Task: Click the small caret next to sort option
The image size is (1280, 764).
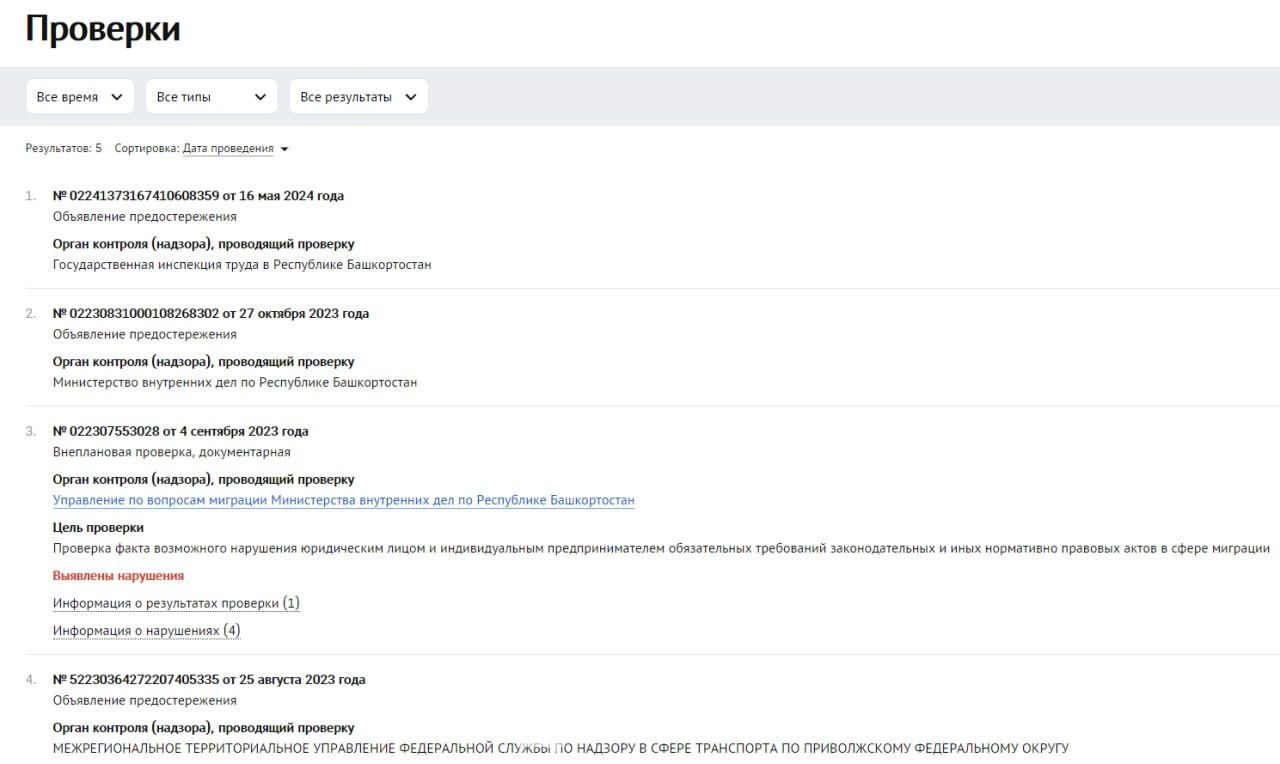Action: 285,150
